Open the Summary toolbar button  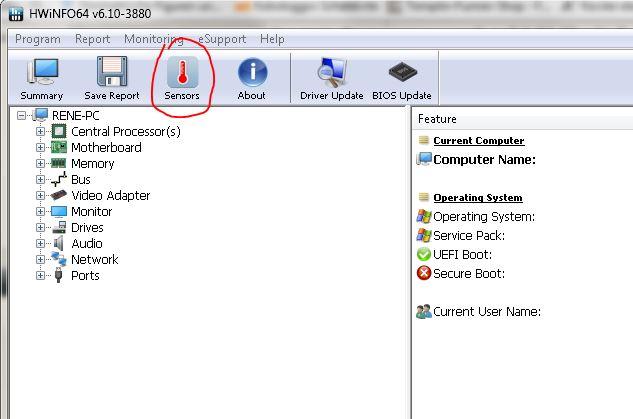[x=42, y=78]
